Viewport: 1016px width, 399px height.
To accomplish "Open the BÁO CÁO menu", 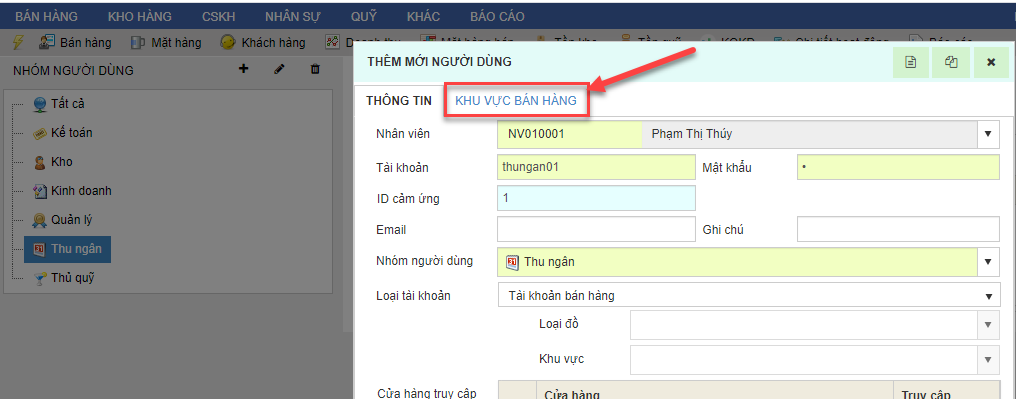I will click(498, 16).
